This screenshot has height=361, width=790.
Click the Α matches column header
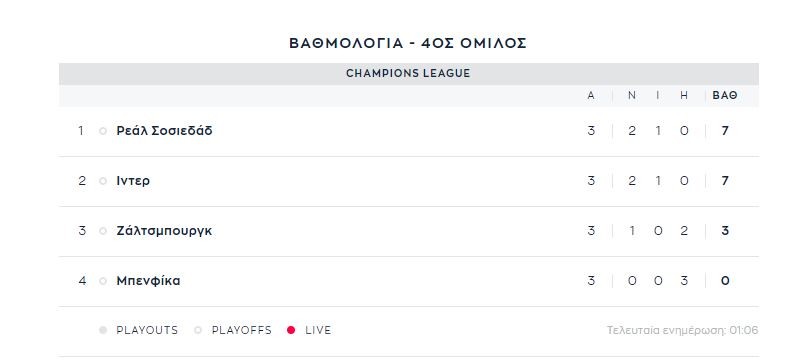(x=591, y=96)
